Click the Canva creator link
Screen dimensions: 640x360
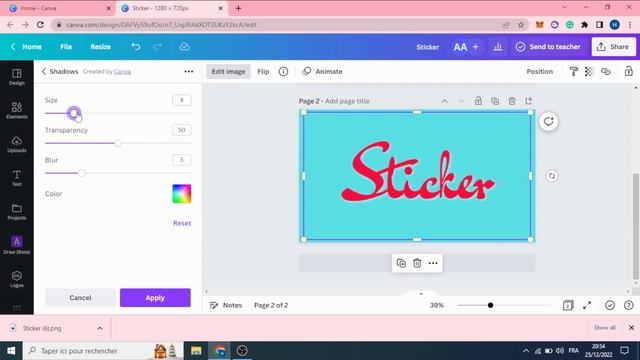pos(122,71)
